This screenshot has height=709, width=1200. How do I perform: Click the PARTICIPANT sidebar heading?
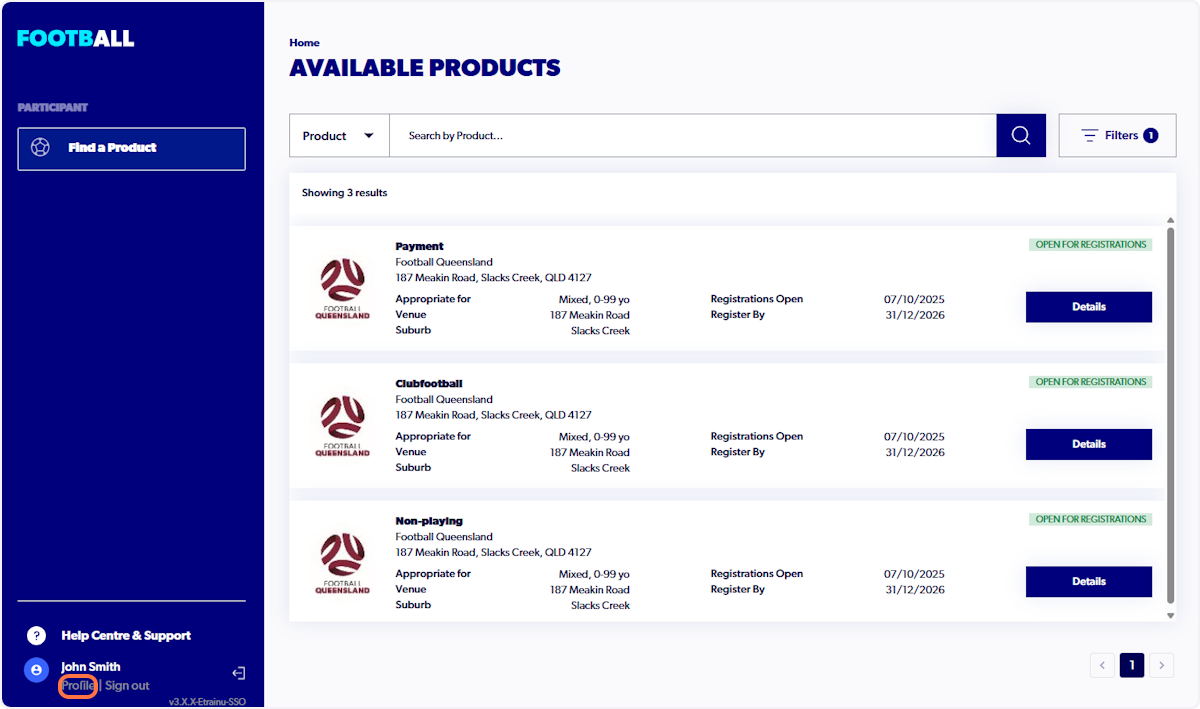click(53, 107)
